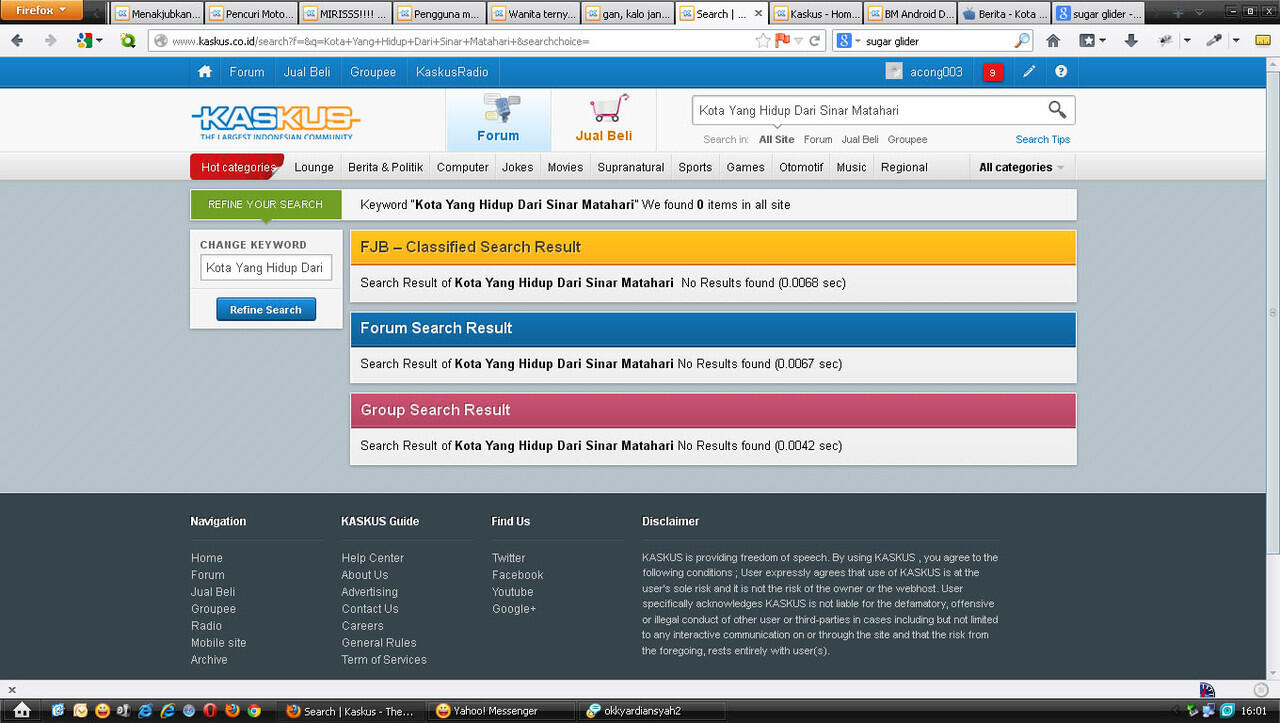This screenshot has height=723, width=1280.
Task: Open the acong003 user profile
Action: (924, 72)
